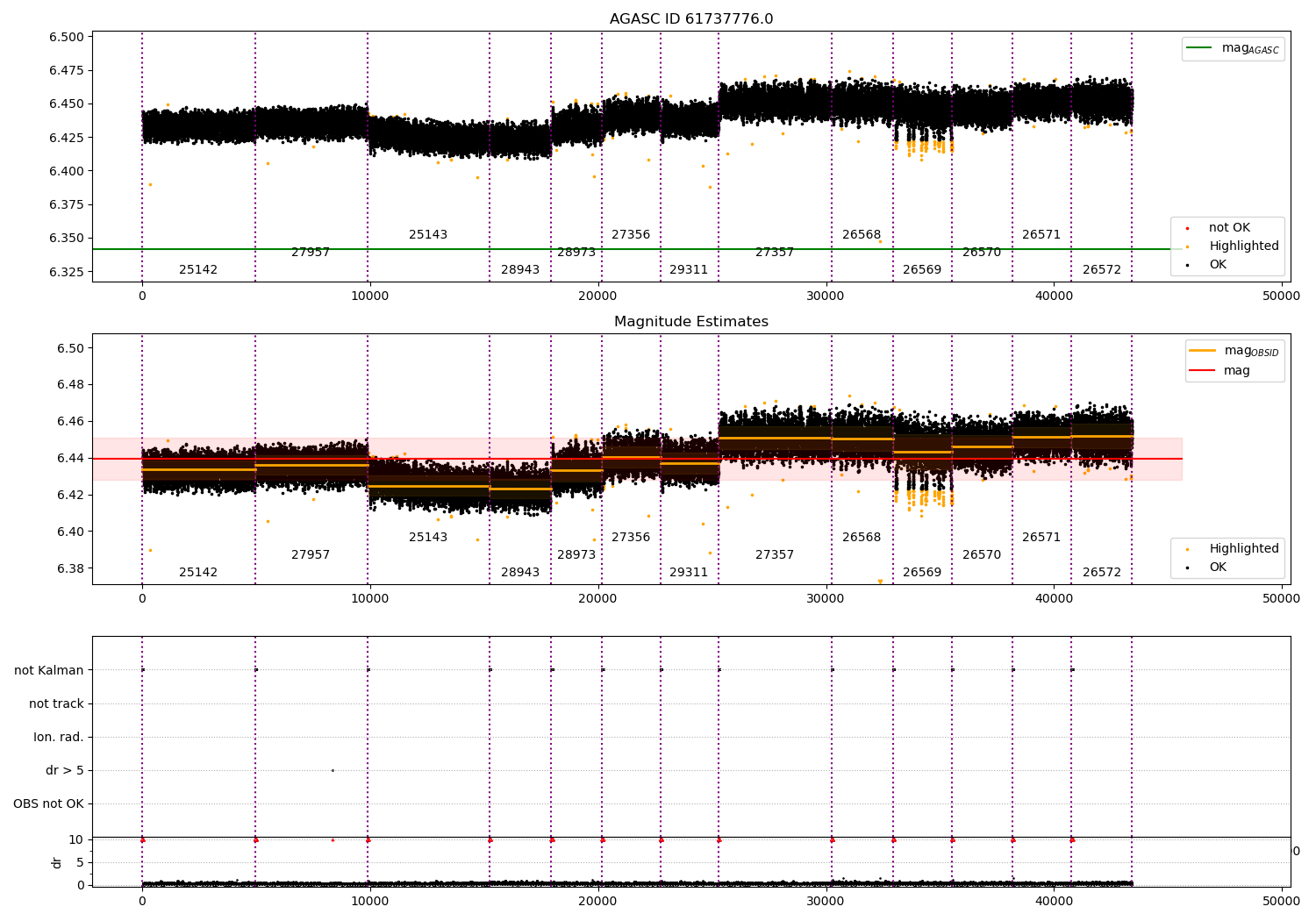Viewport: 1316px width, 921px height.
Task: Click the 6.375 y-axis tick label
Action: pos(67,204)
